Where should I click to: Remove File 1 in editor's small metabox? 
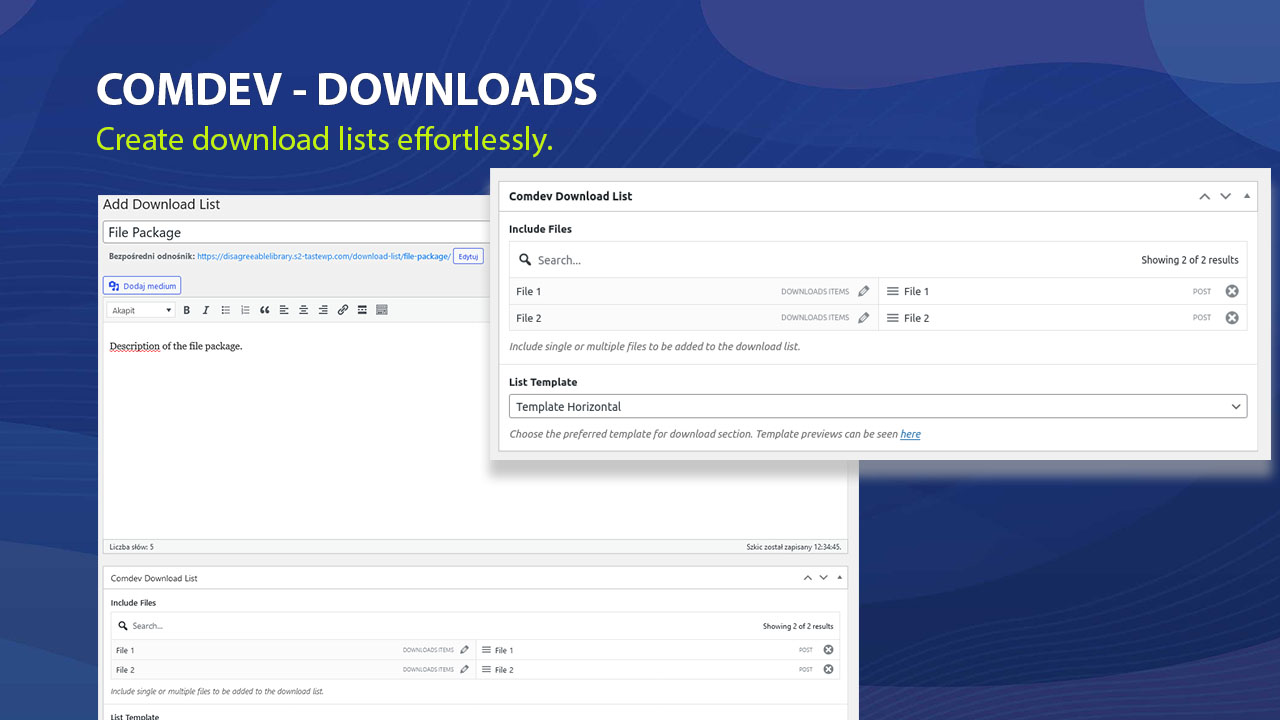click(828, 650)
